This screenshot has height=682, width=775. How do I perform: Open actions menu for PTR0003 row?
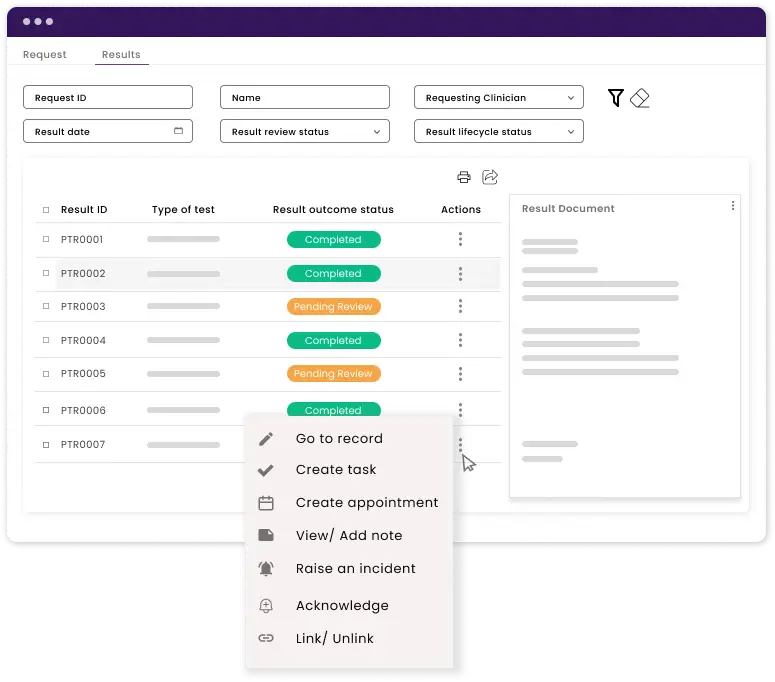click(460, 307)
